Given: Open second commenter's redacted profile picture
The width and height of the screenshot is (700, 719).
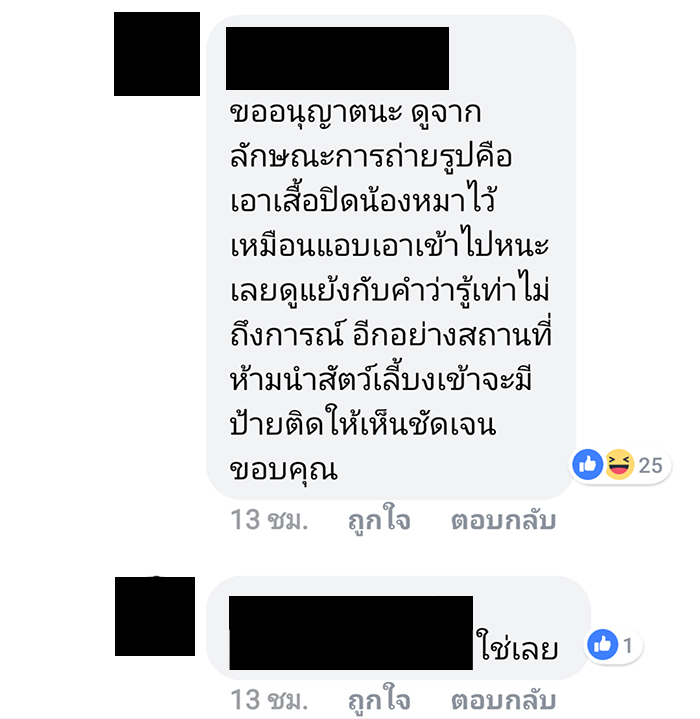Looking at the screenshot, I should pyautogui.click(x=155, y=616).
